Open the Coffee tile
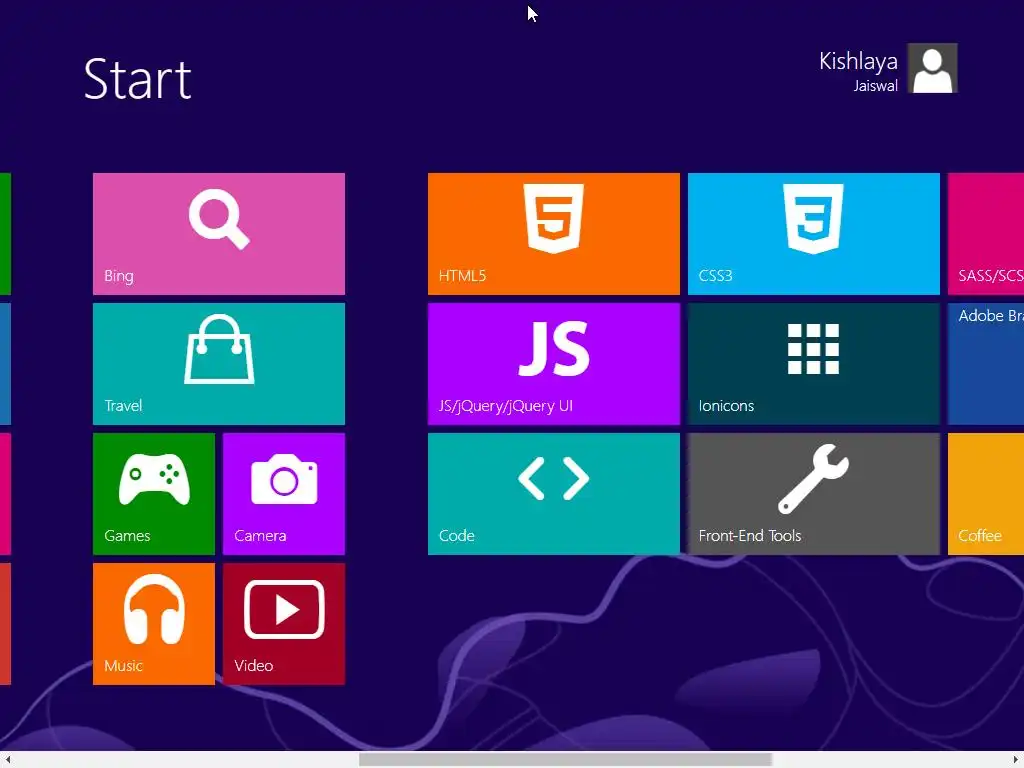Viewport: 1024px width, 768px height. click(986, 494)
